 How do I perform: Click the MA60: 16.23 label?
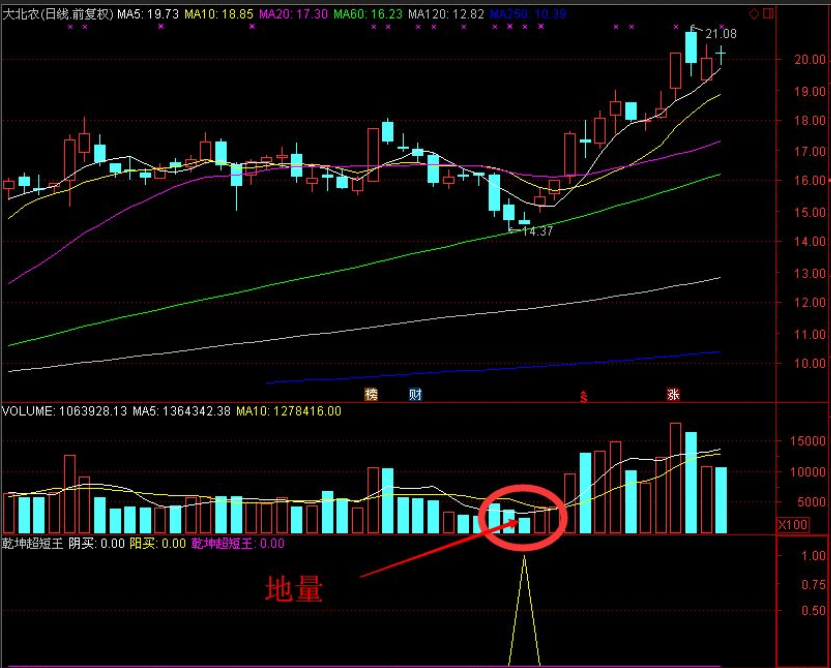368,14
